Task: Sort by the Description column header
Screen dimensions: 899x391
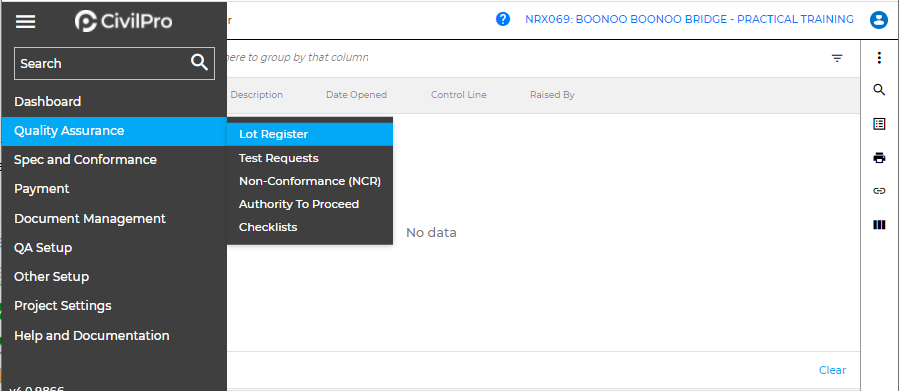Action: 257,95
